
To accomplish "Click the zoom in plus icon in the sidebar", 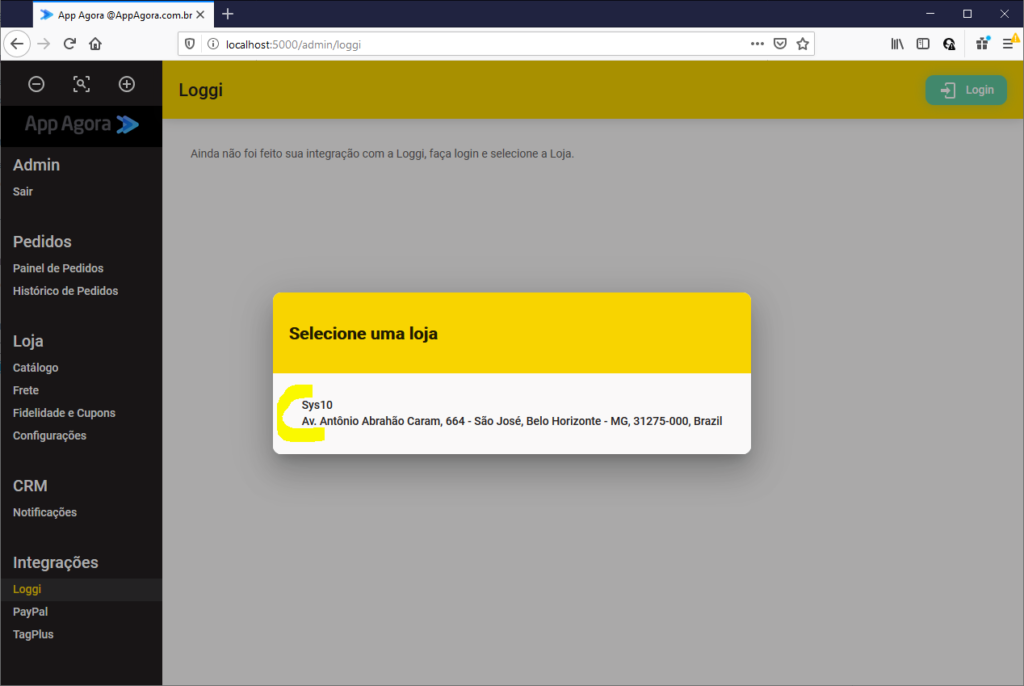I will pos(127,84).
